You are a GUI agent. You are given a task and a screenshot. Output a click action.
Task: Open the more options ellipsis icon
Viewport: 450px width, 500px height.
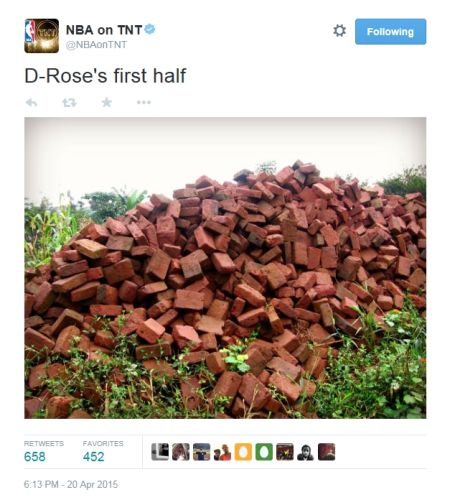(144, 102)
